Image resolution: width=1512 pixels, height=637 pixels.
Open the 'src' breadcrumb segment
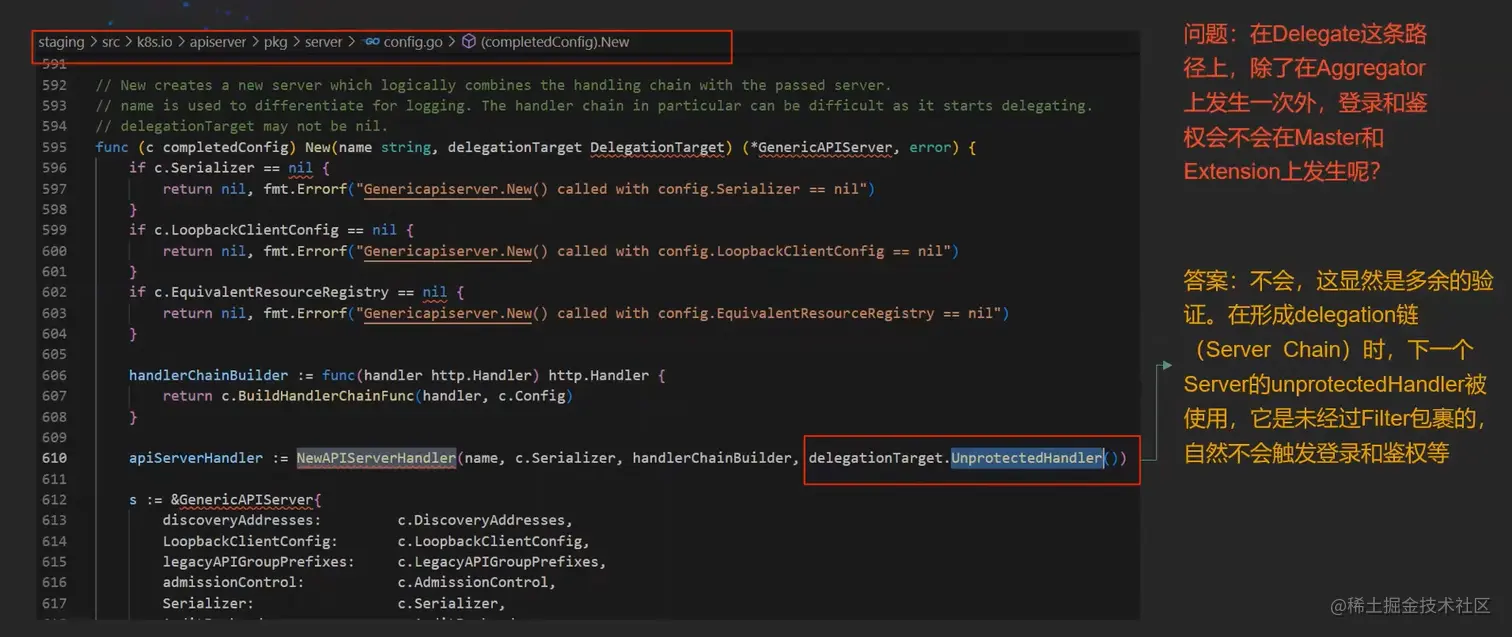coord(111,43)
